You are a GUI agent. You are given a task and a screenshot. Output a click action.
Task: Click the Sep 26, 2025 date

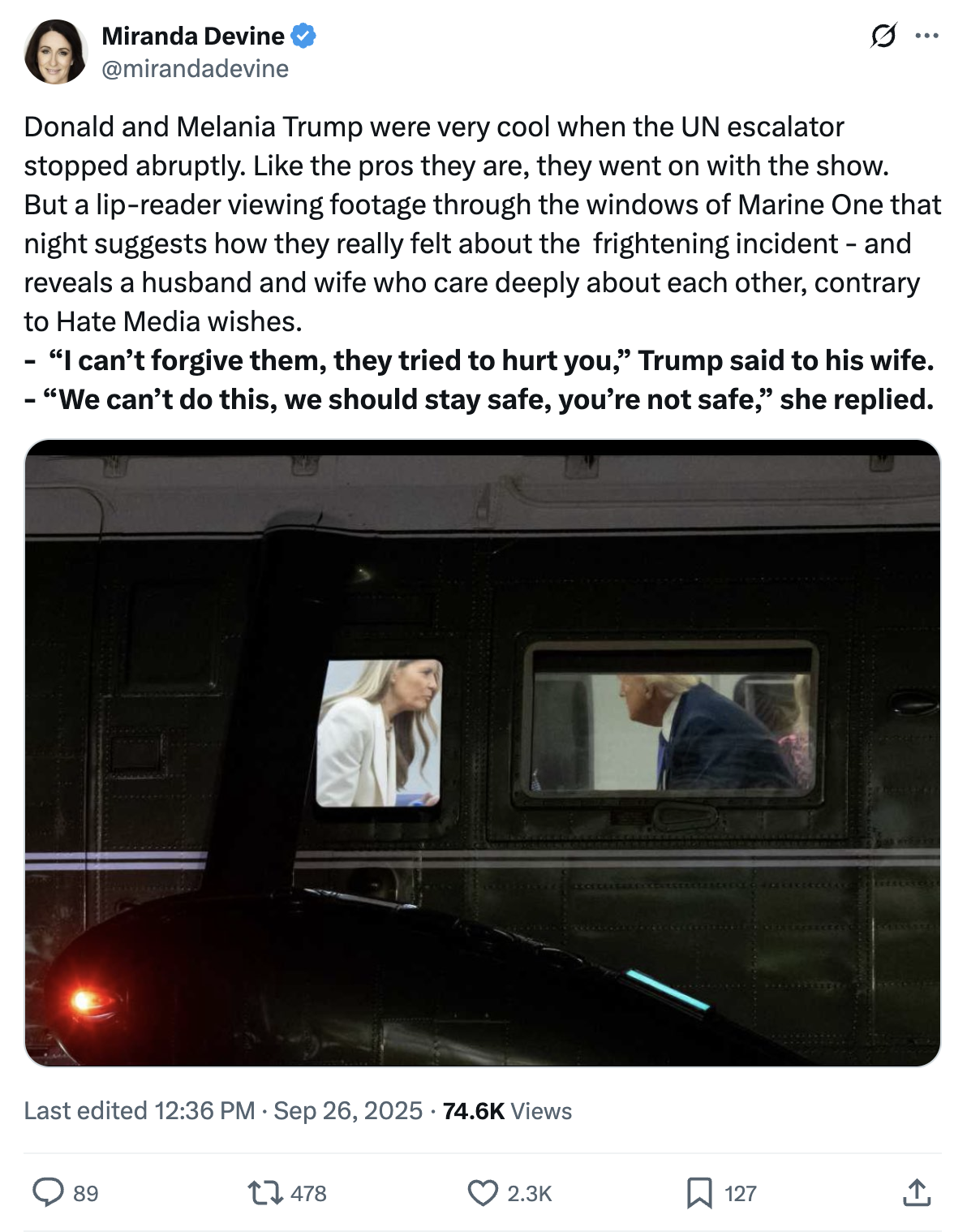coord(348,1110)
